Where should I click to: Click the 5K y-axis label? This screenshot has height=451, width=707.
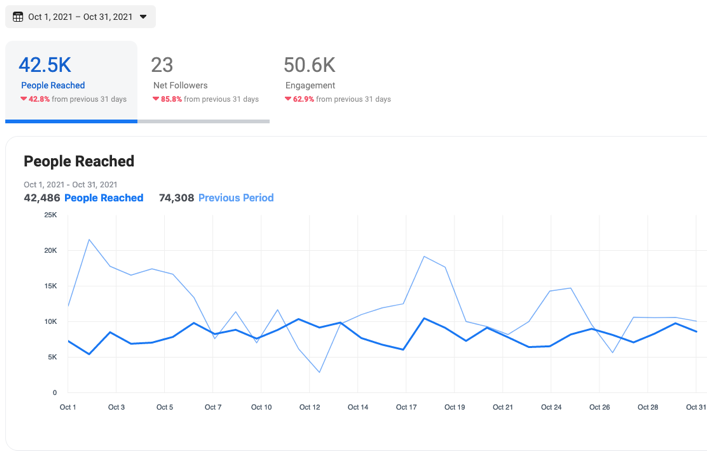[x=52, y=357]
